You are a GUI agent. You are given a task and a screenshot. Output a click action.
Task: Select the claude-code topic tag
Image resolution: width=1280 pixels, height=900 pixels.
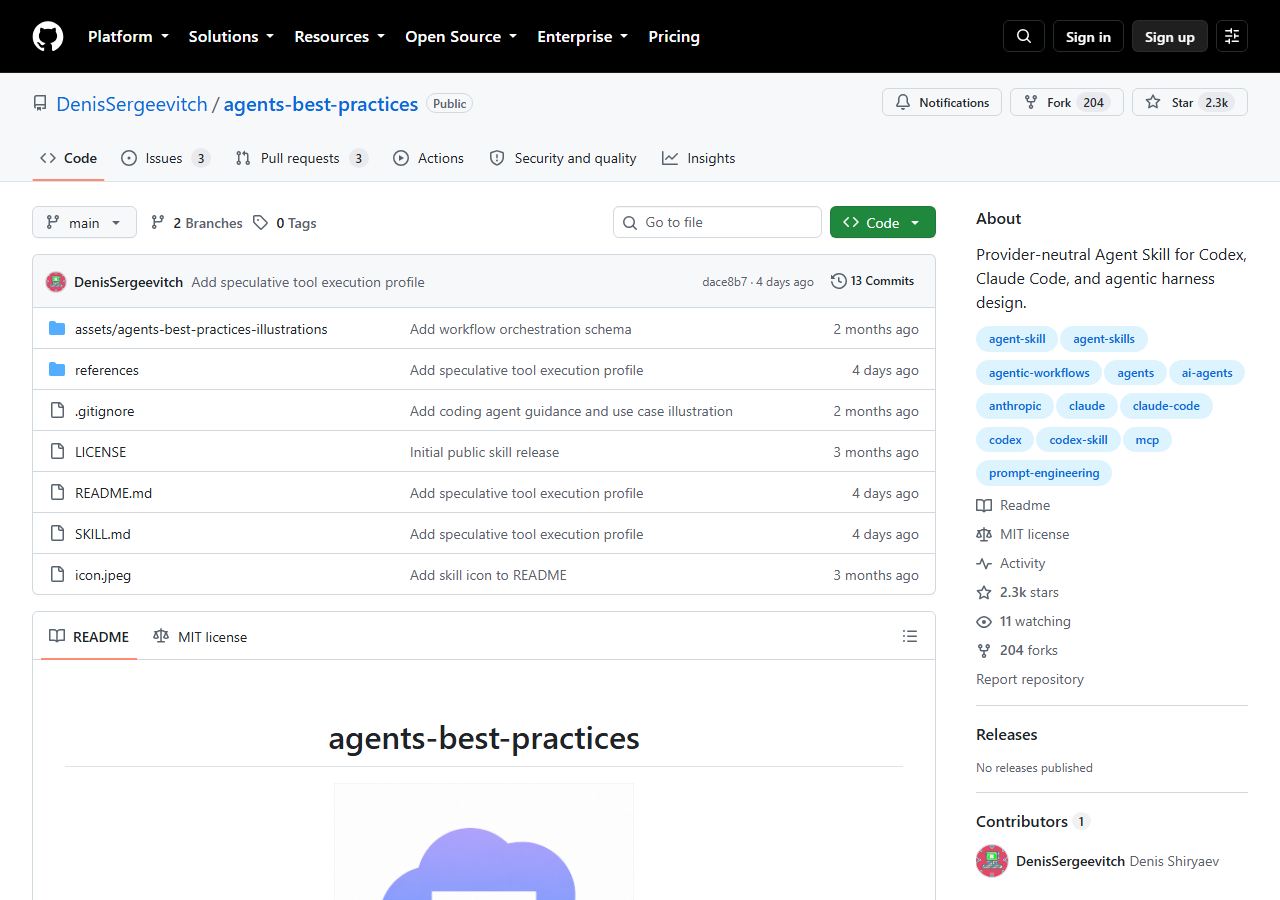click(1166, 406)
